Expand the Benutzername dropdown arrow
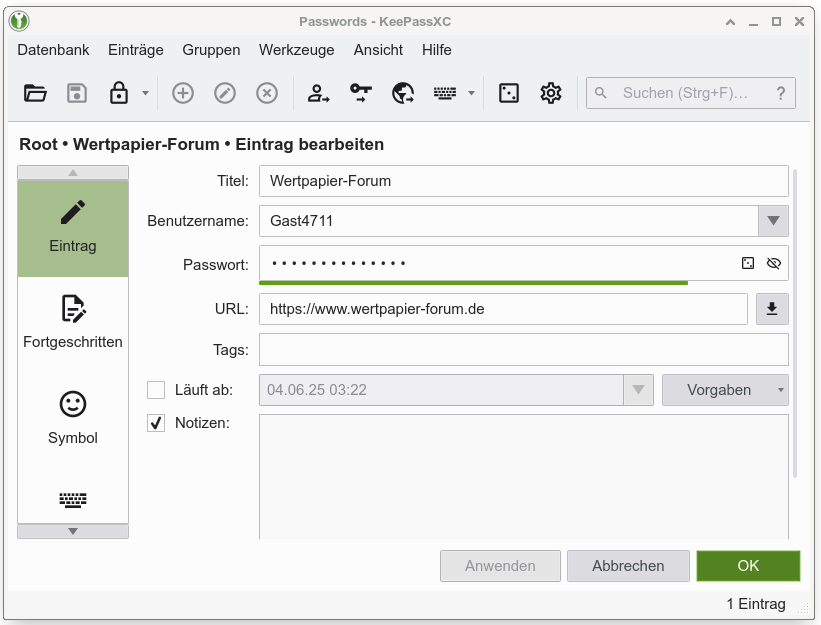The height and width of the screenshot is (625, 821). [x=772, y=221]
